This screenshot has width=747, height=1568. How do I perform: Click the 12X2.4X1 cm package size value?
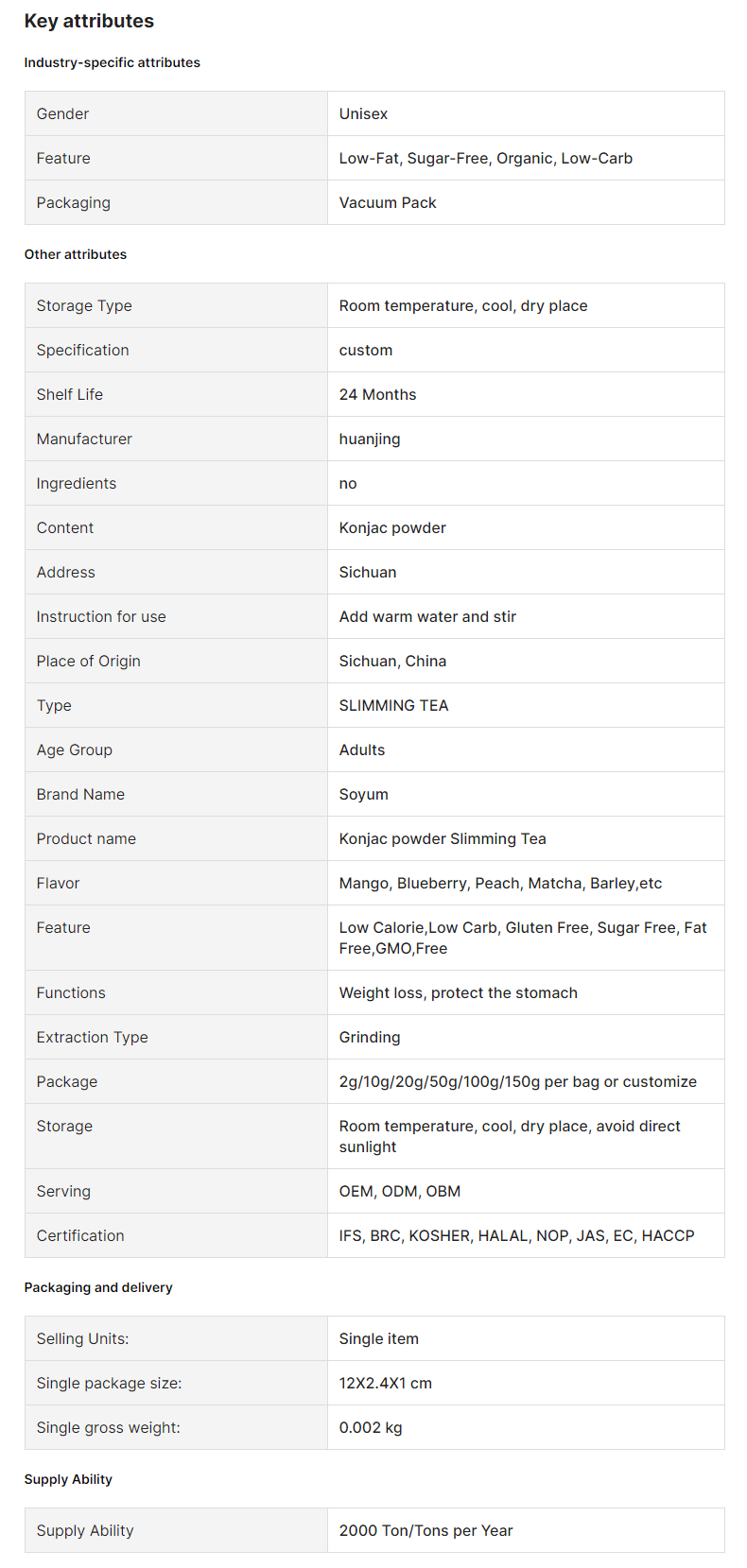click(385, 1383)
